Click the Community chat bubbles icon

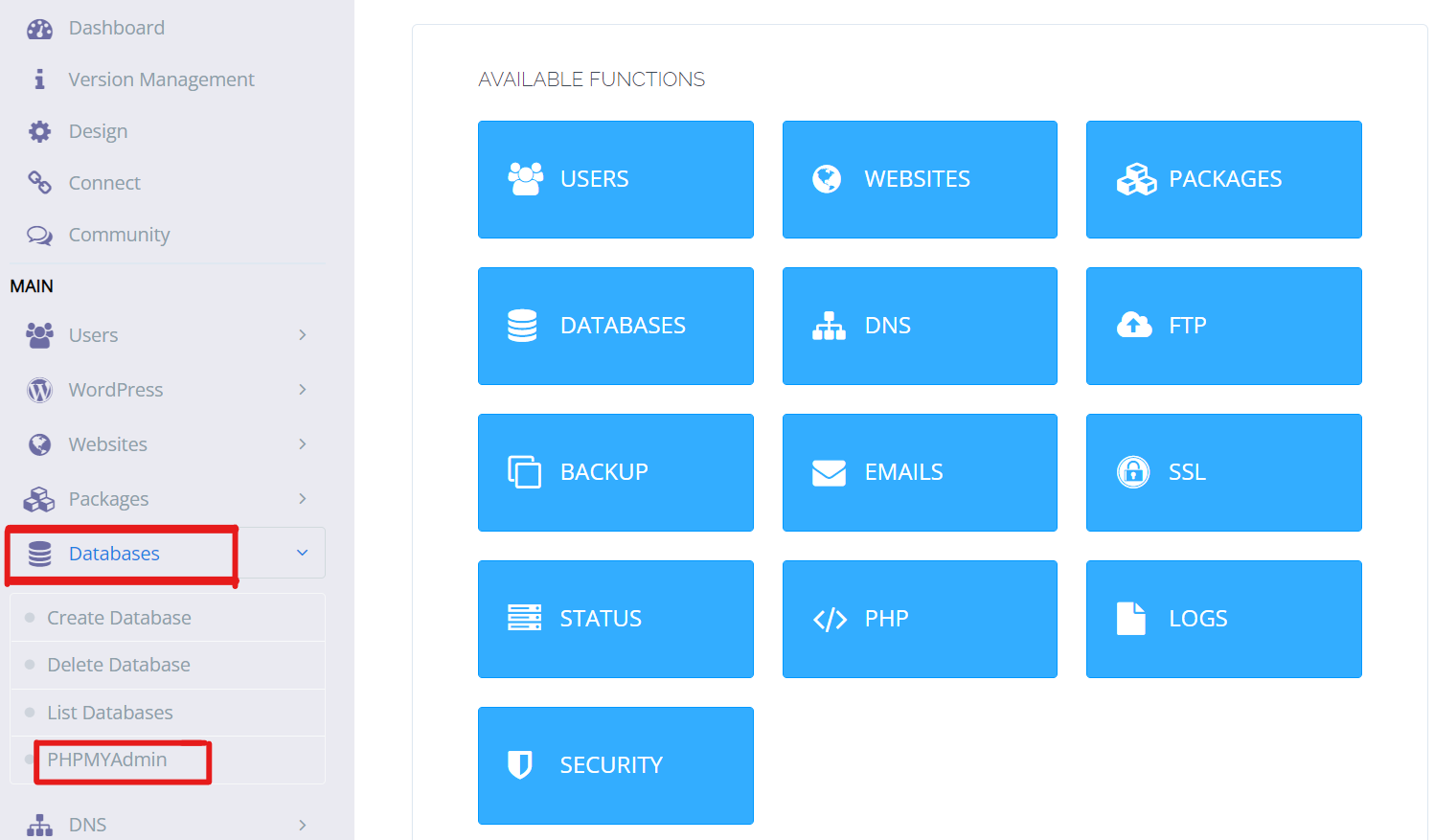(39, 235)
